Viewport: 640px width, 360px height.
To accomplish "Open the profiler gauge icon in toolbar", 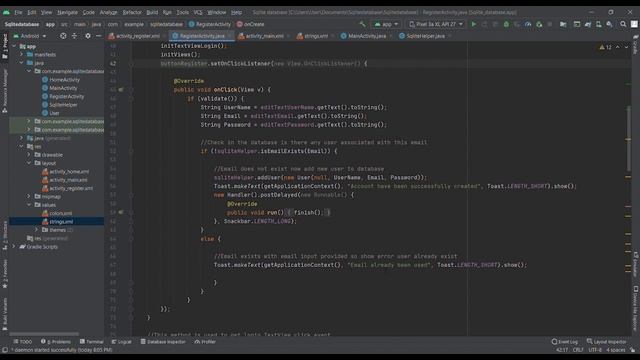I will [528, 24].
